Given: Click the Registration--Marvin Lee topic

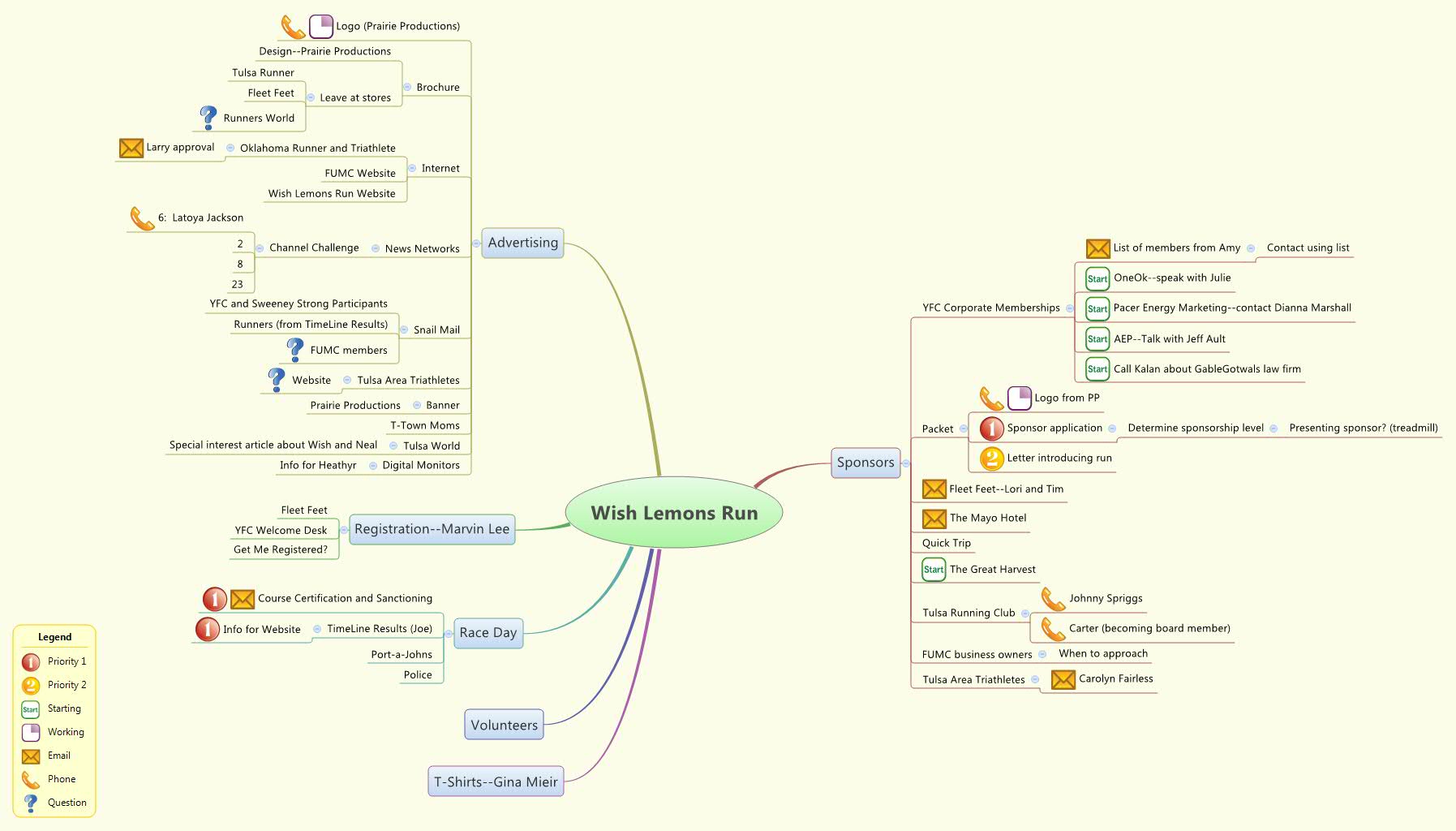Looking at the screenshot, I should (432, 529).
